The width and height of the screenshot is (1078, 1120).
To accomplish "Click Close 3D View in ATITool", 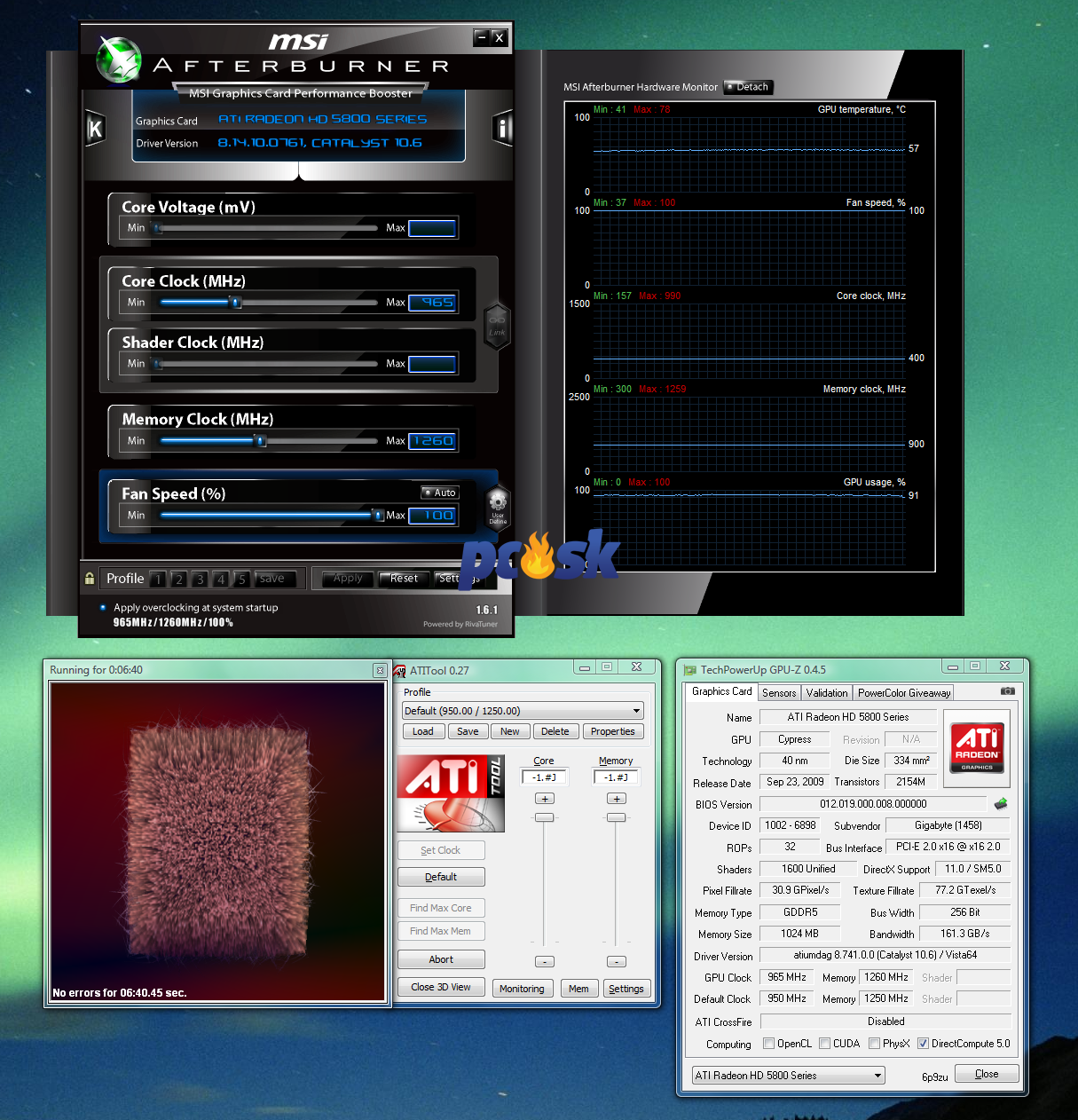I will [441, 987].
